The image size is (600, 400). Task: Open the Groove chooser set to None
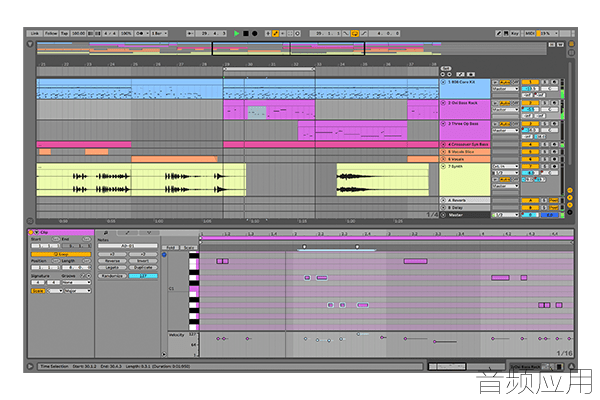(77, 282)
